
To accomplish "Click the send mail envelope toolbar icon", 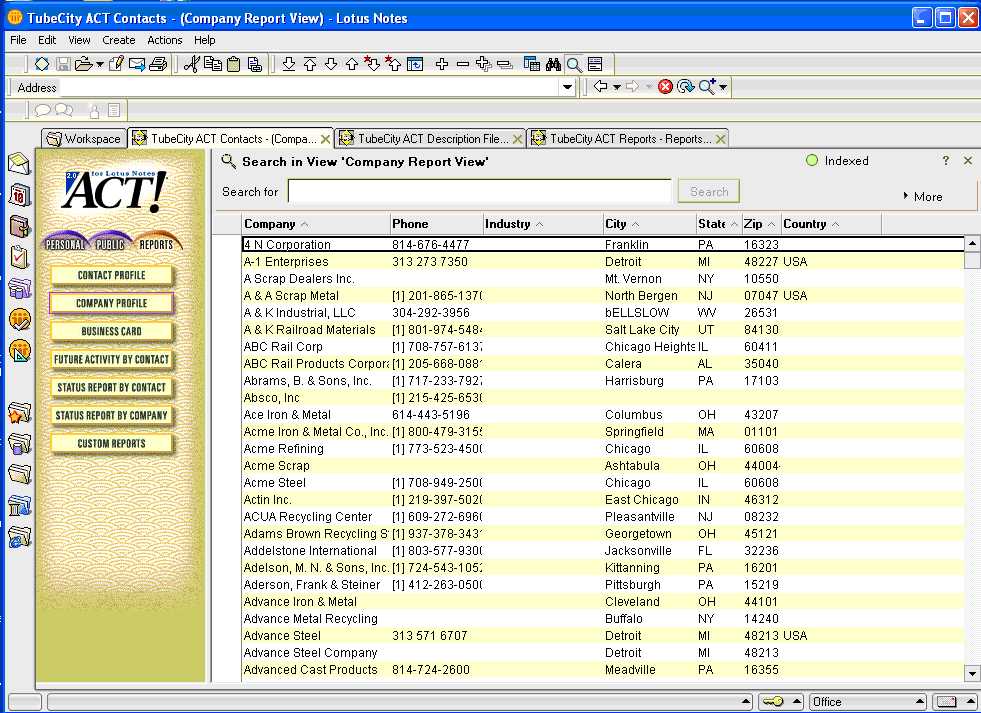I will pyautogui.click(x=137, y=64).
